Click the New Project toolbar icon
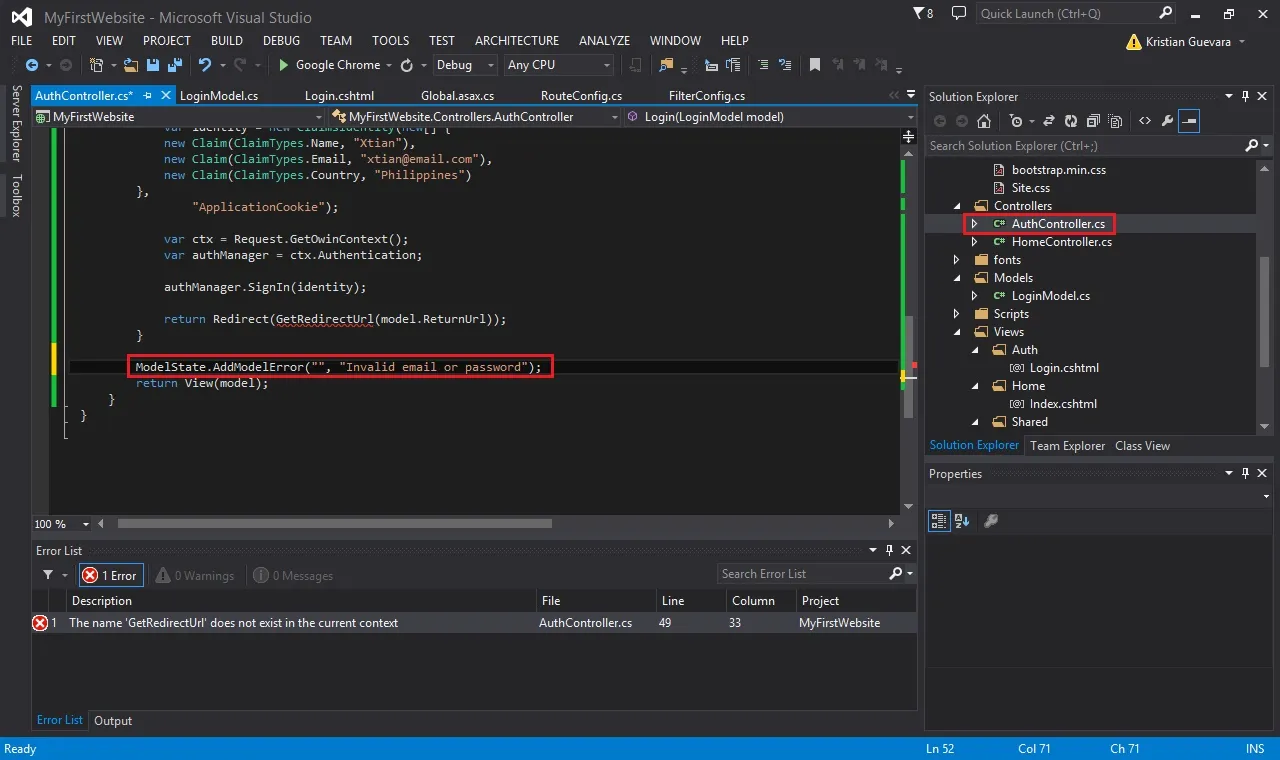Screen dimensions: 1280x760 click(97, 65)
